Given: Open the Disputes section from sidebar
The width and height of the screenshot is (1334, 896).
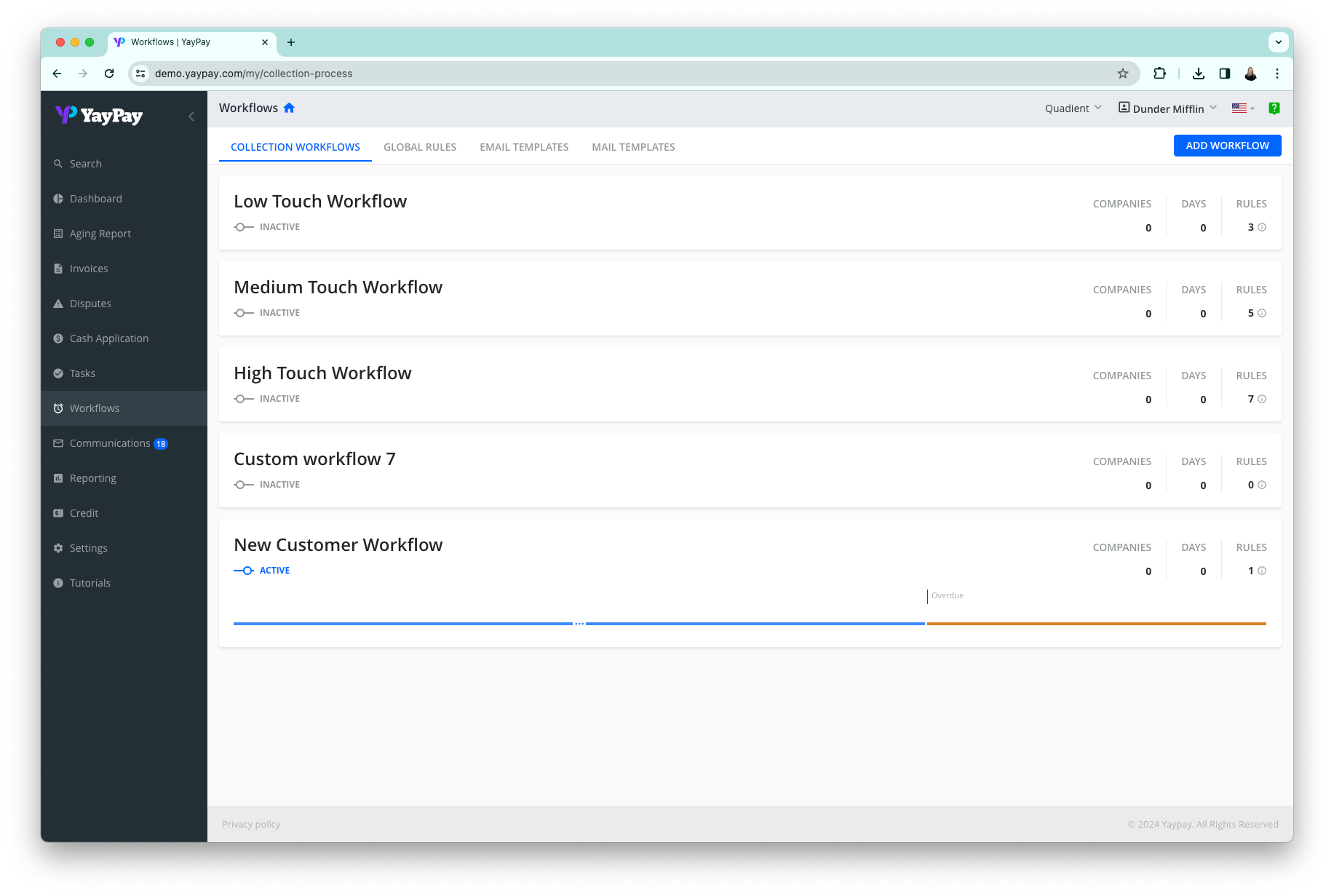Looking at the screenshot, I should click(58, 303).
